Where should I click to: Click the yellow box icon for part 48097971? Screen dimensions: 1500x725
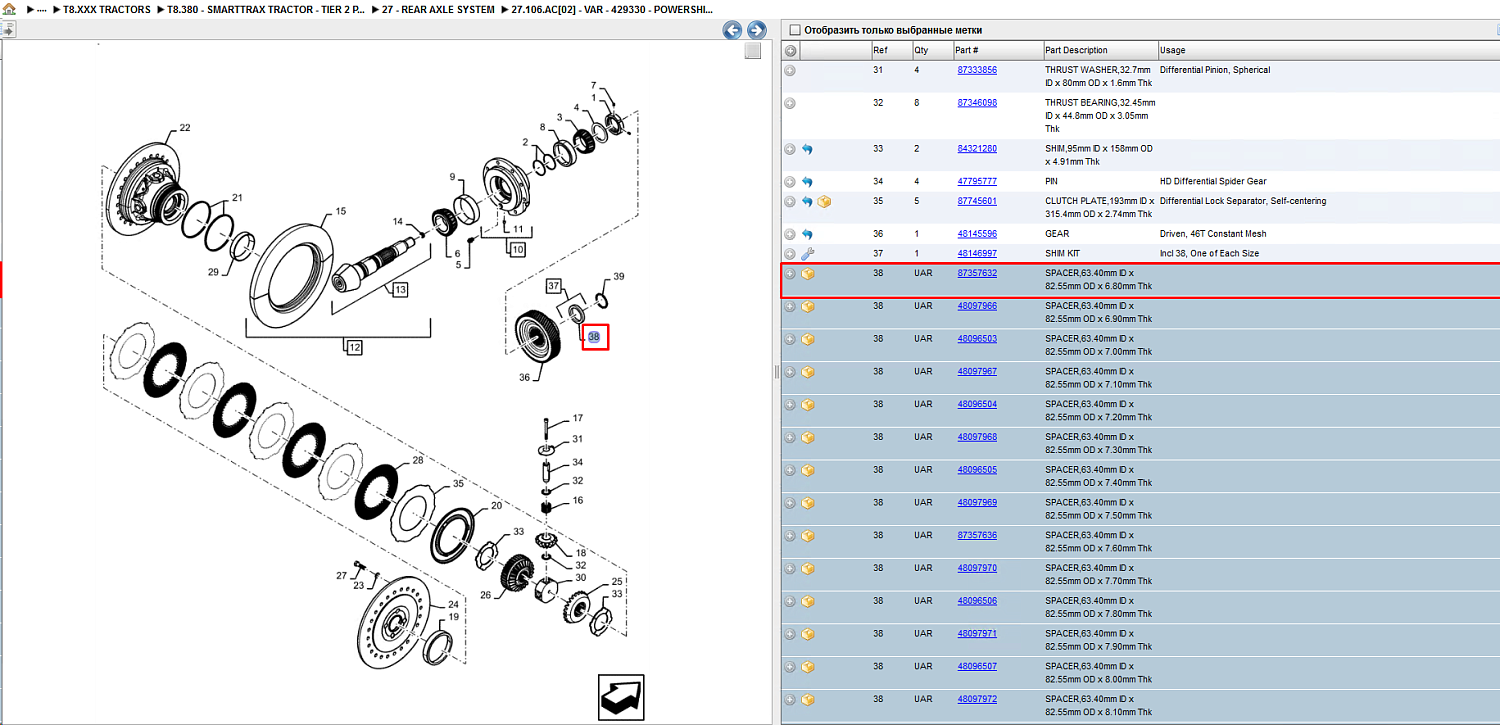(x=807, y=634)
